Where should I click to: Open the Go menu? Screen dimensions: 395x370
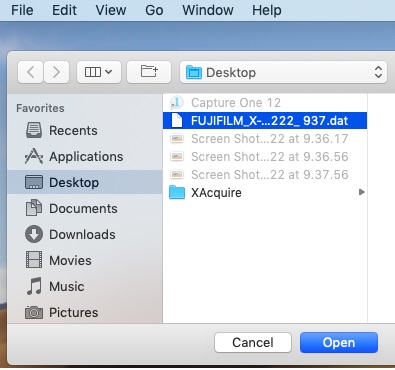154,10
